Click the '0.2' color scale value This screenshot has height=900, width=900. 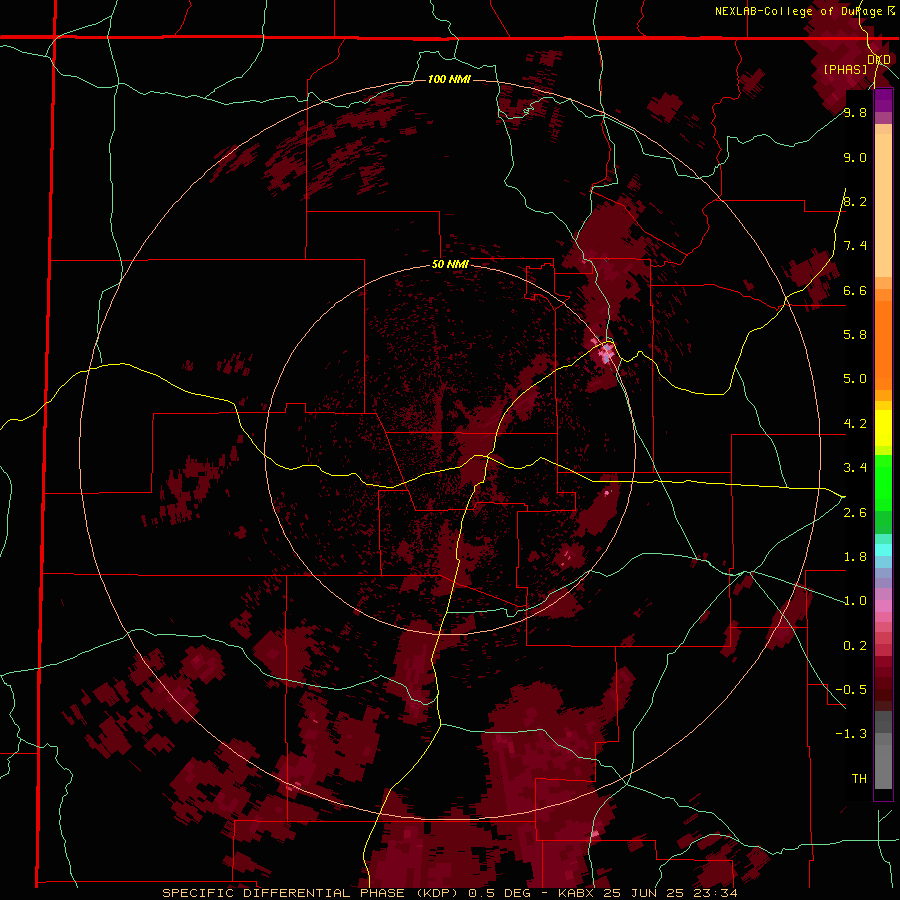point(855,645)
